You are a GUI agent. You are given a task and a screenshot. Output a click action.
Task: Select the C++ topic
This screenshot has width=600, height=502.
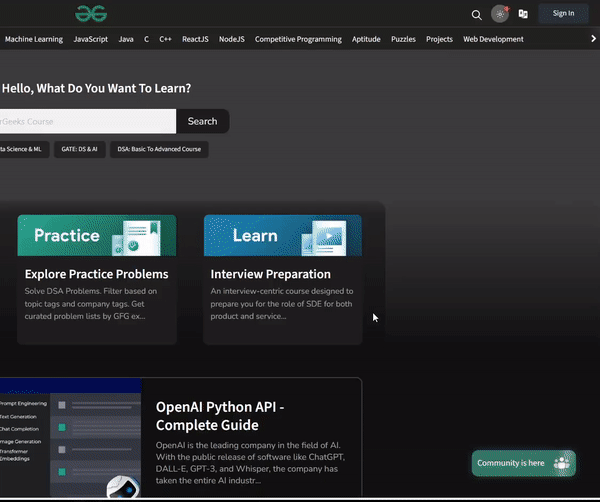(x=165, y=39)
